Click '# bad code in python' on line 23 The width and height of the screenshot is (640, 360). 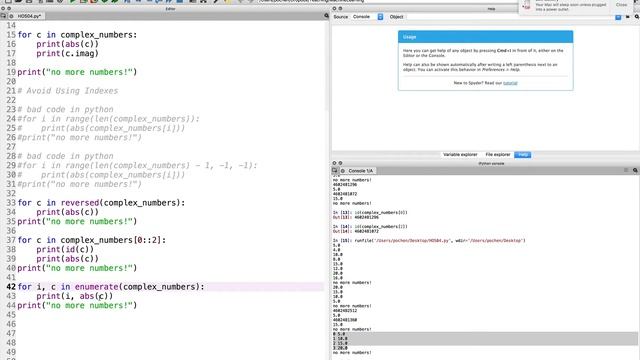coord(65,109)
